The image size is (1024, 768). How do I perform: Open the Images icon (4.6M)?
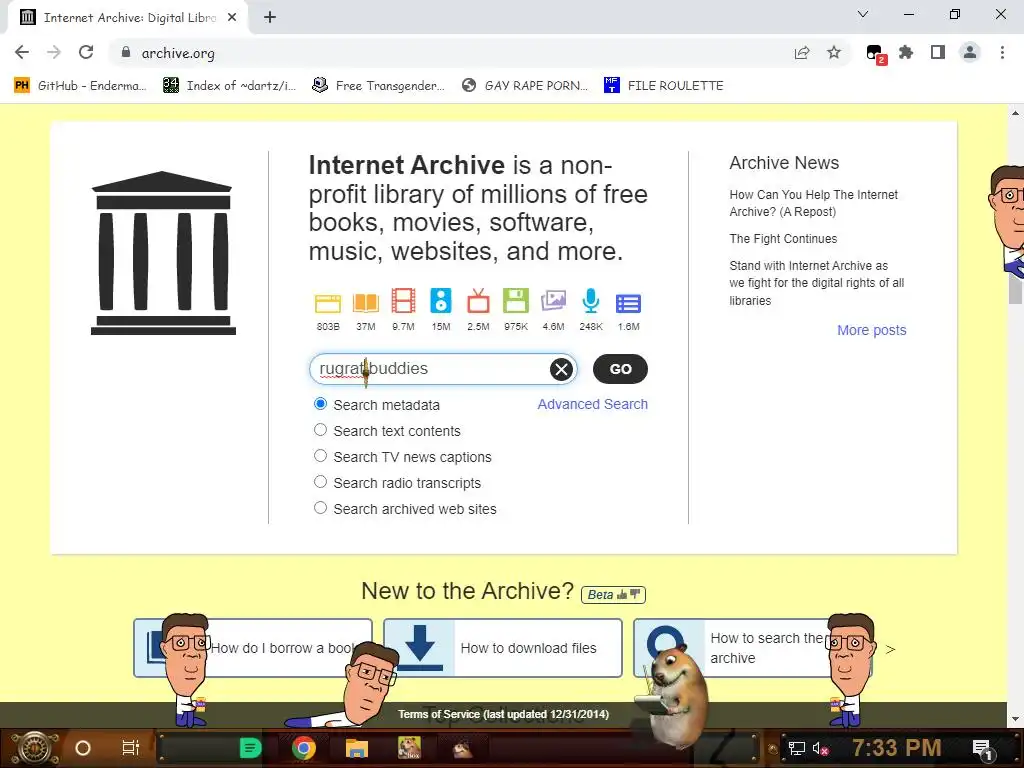(x=553, y=301)
